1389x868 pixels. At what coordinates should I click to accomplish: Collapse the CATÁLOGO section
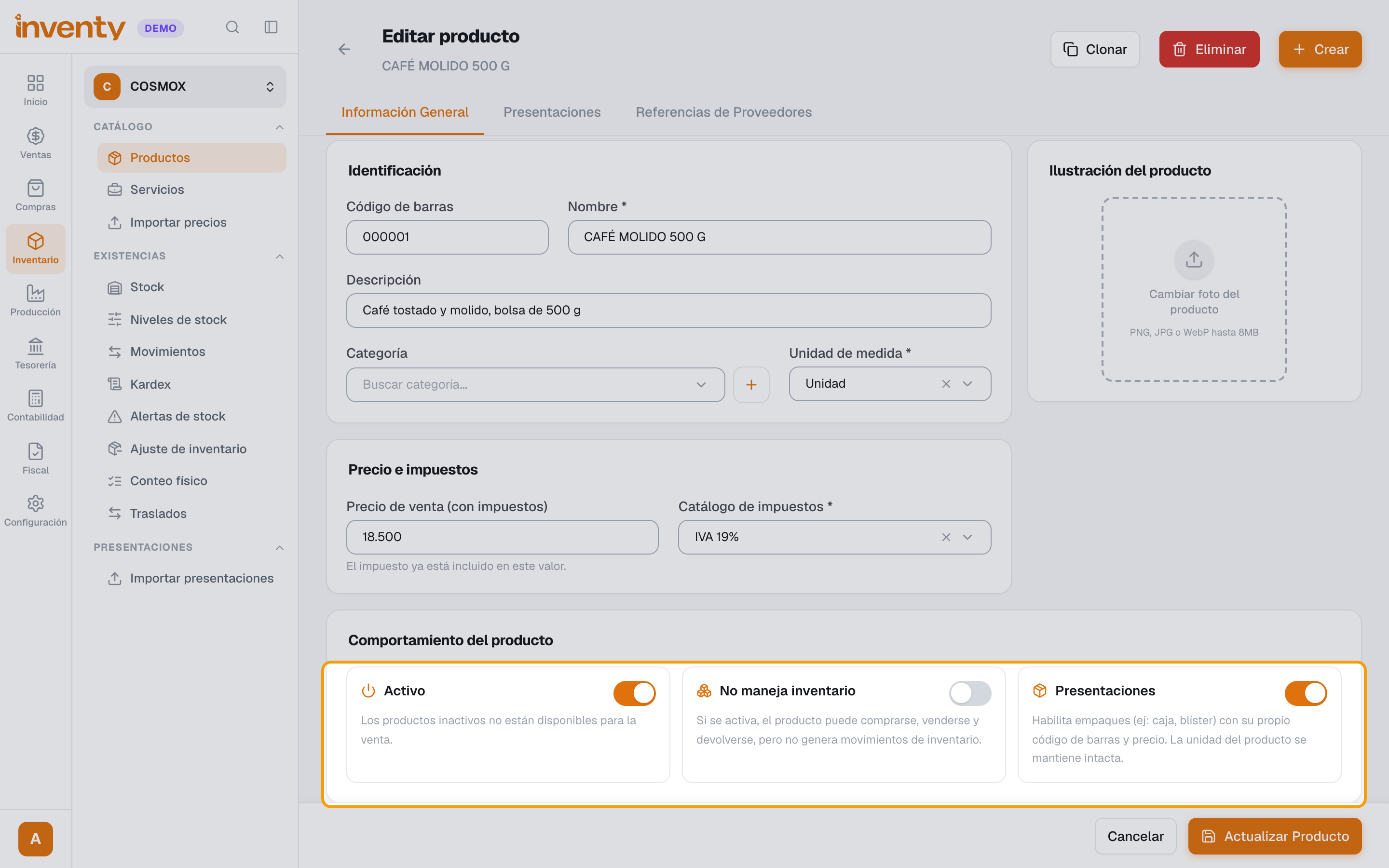[x=280, y=127]
